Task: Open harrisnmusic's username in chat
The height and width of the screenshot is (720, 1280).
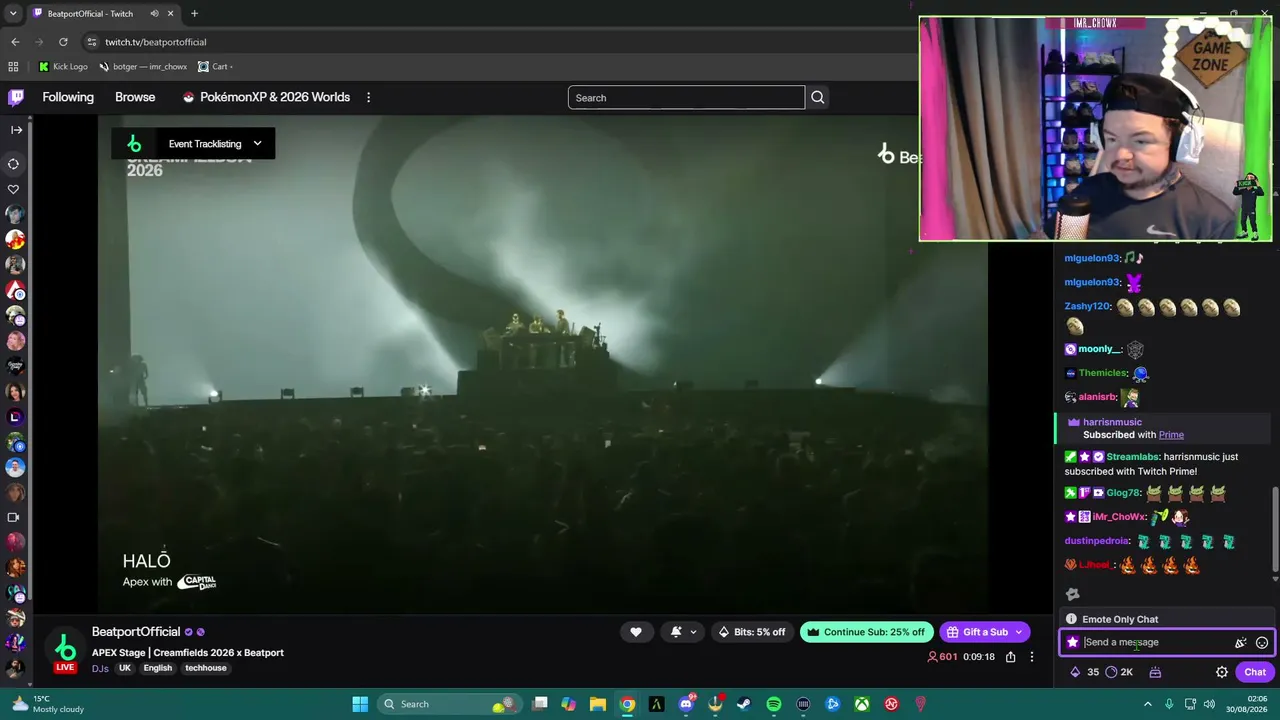Action: (1112, 422)
